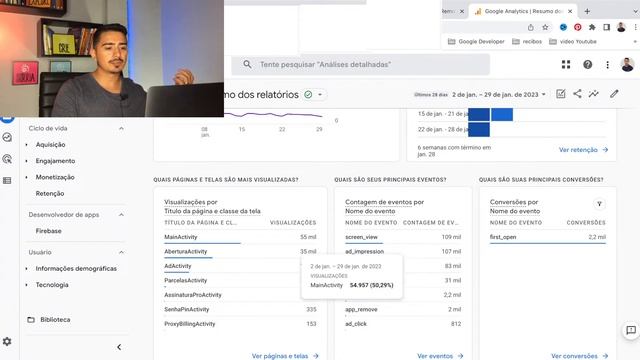Expand the Tecnologia menu item

click(x=52, y=285)
